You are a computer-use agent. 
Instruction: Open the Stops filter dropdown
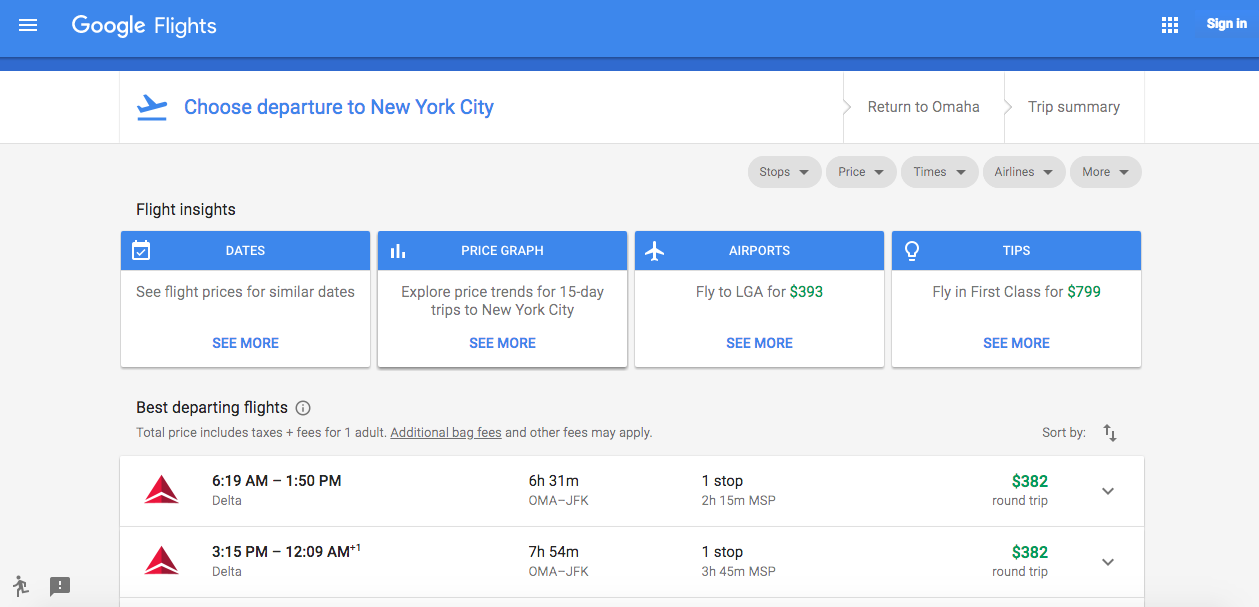click(785, 172)
